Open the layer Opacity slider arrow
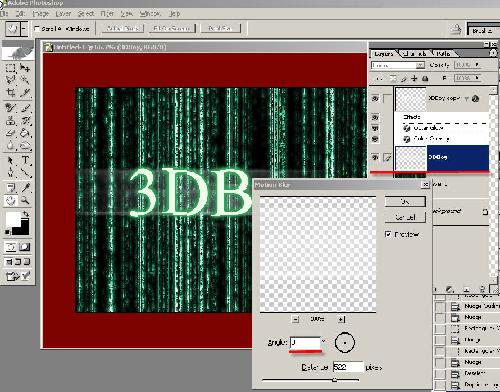The width and height of the screenshot is (500, 392). [477, 65]
